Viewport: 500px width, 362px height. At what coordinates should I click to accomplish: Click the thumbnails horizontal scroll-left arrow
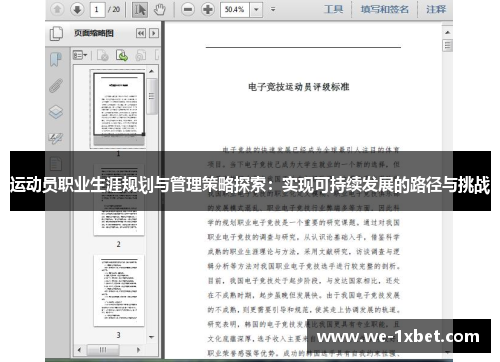click(79, 350)
